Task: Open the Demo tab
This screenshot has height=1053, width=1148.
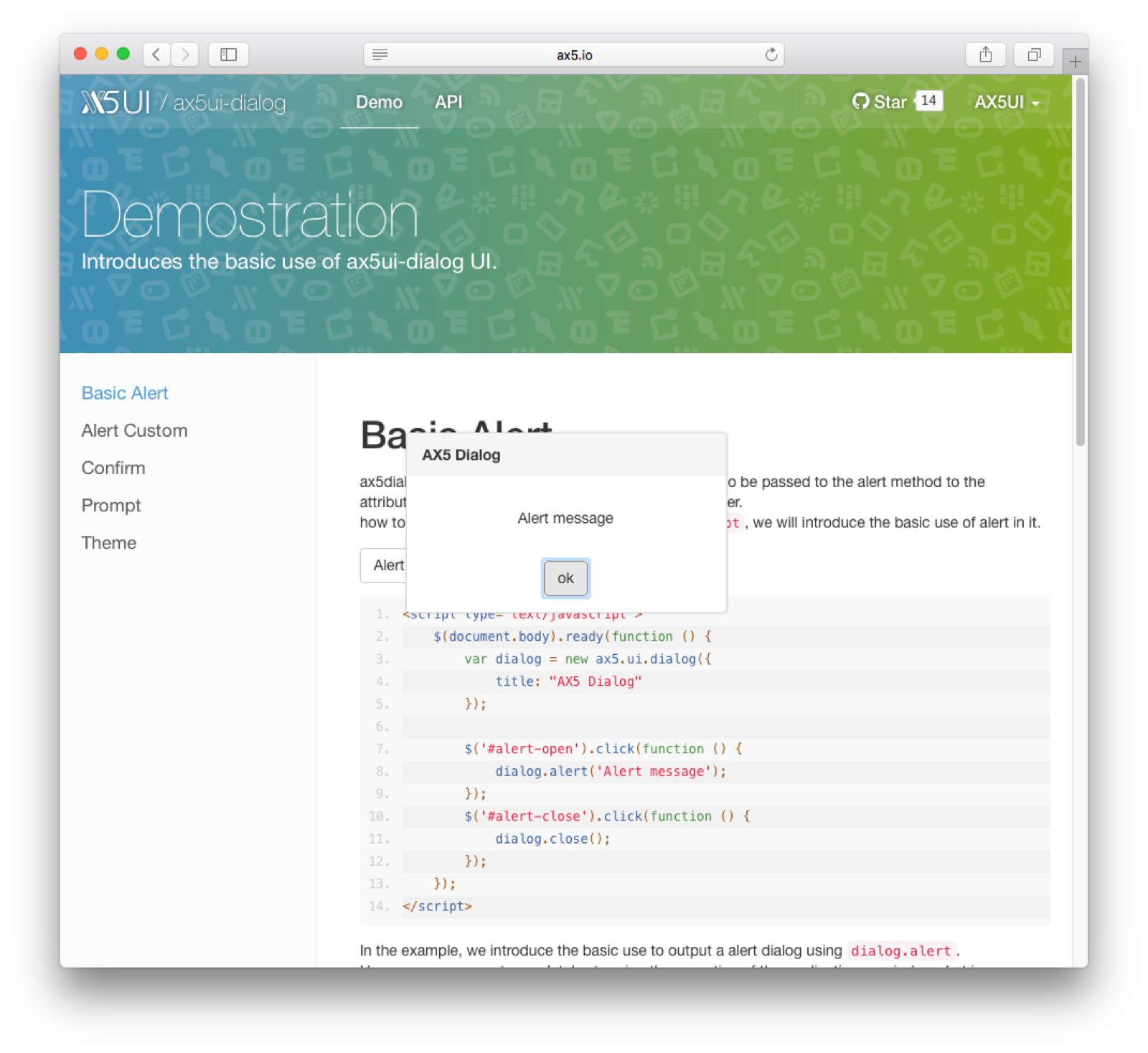Action: click(x=379, y=102)
